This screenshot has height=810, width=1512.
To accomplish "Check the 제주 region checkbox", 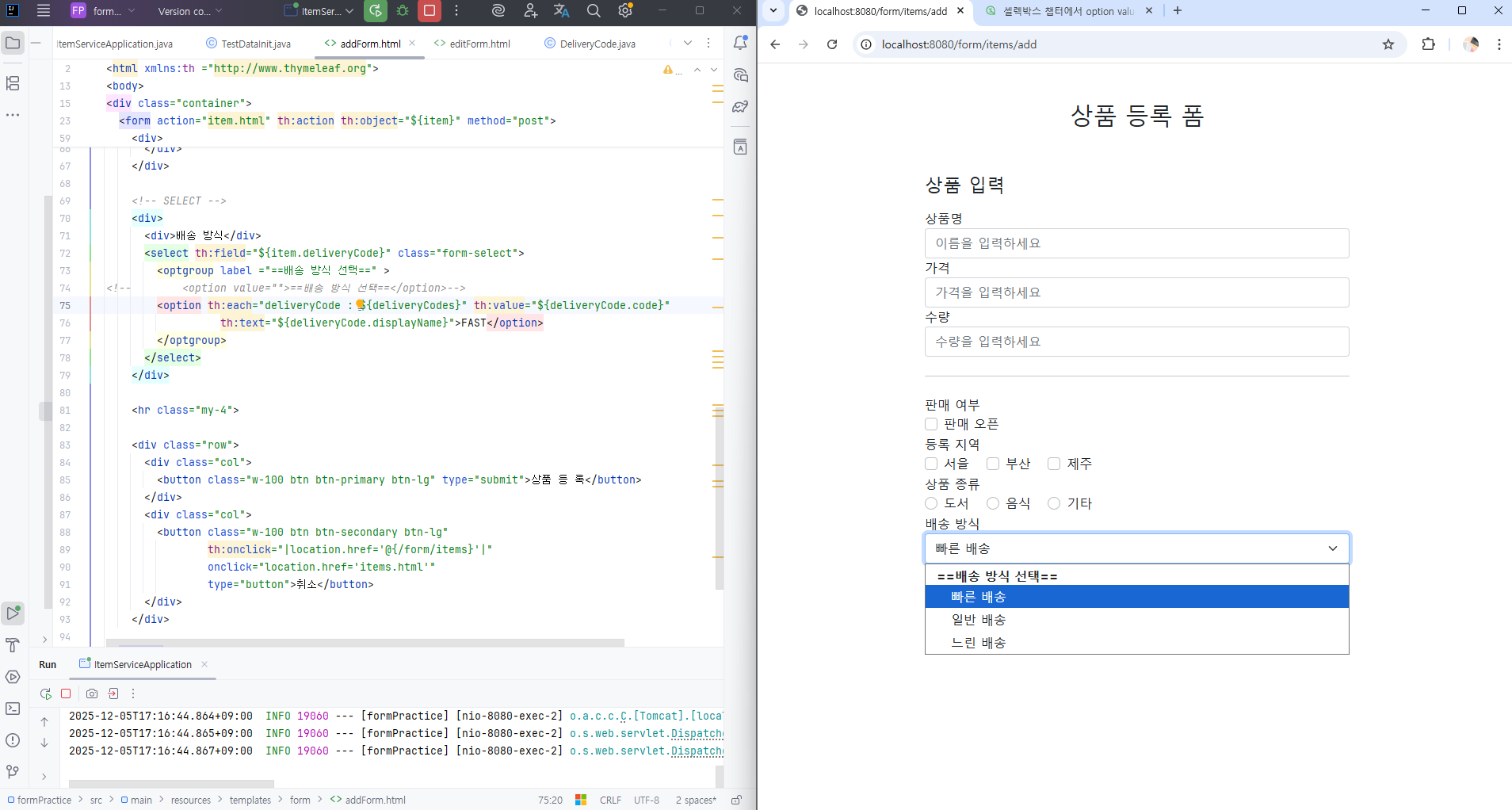I will (x=1054, y=464).
